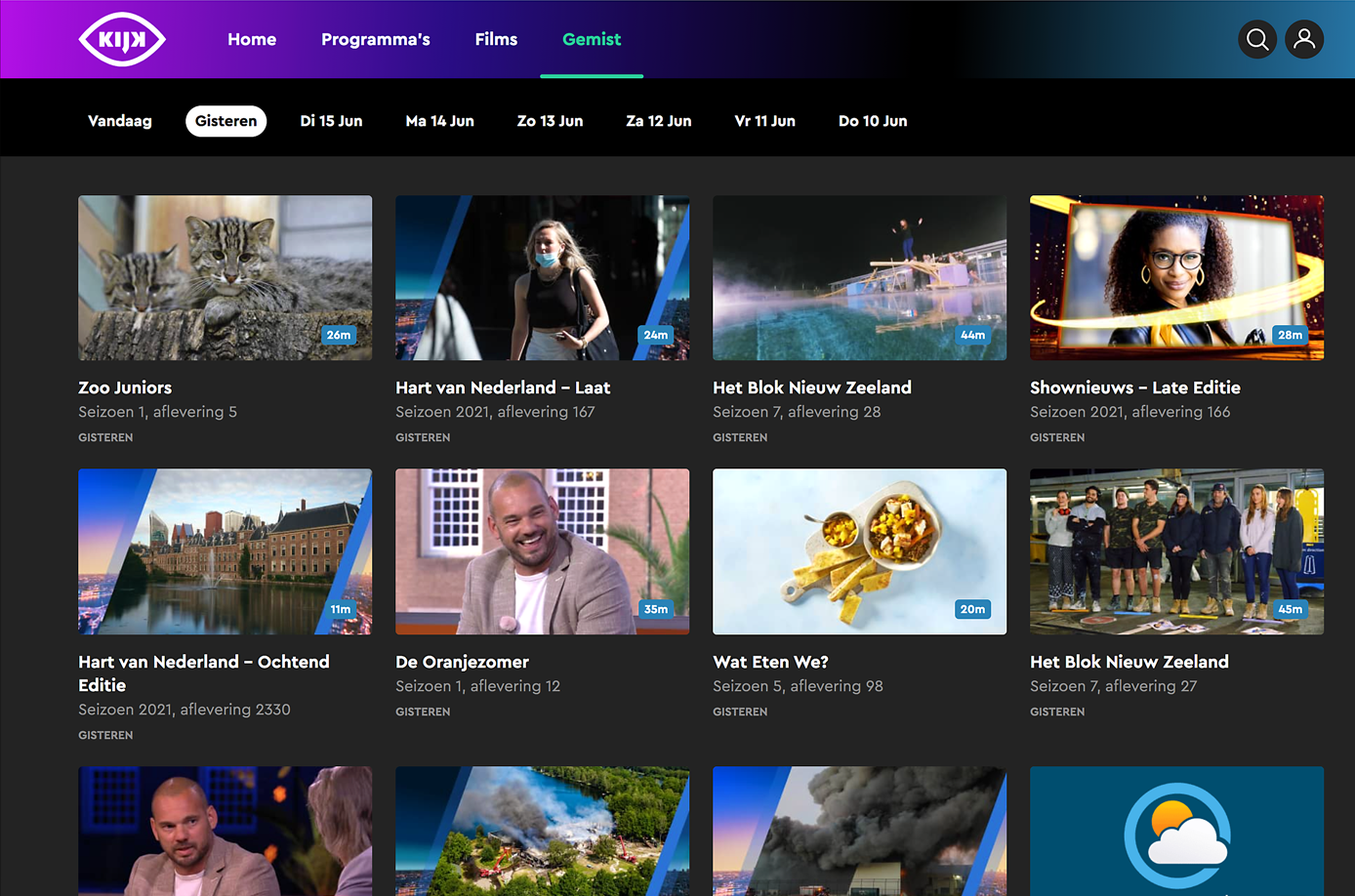
Task: Switch to Ma 14 Jun tab
Action: 440,121
